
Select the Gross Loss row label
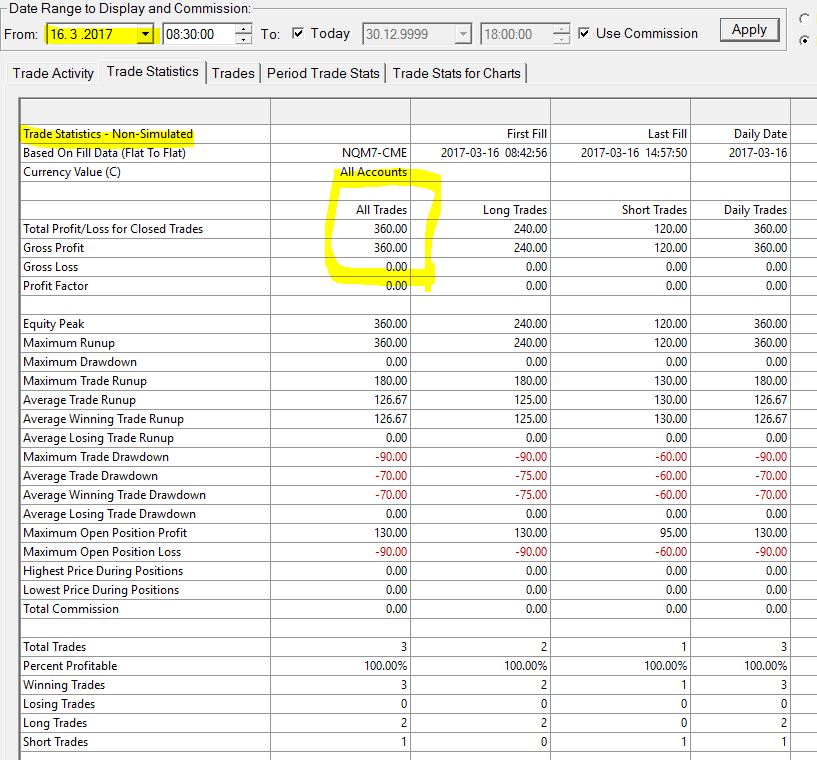51,267
